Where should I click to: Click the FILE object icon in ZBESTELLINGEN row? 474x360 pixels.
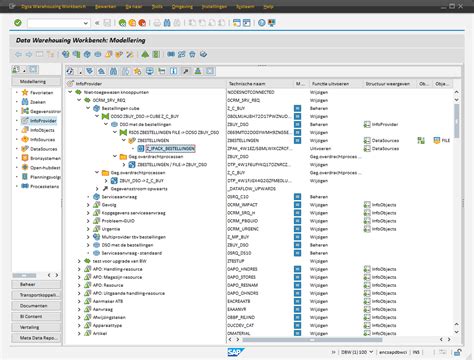tap(437, 140)
